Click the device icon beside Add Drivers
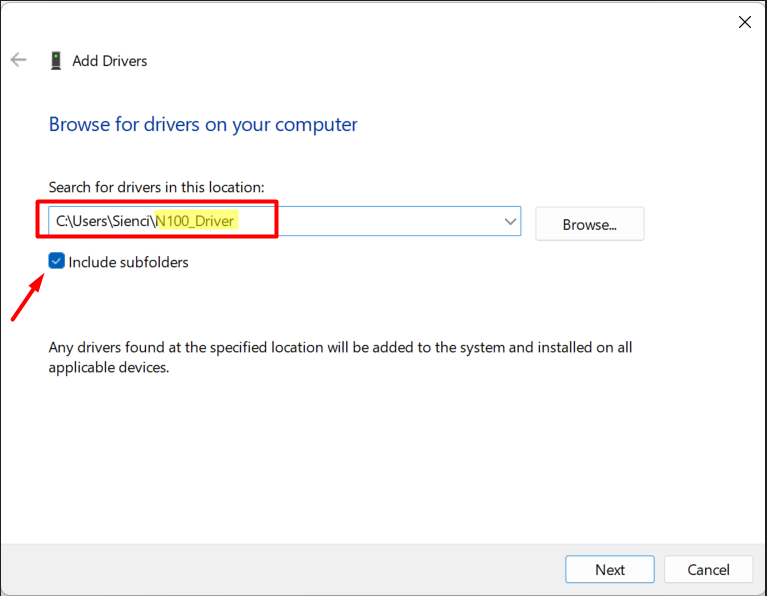Viewport: 767px width, 596px height. [56, 61]
